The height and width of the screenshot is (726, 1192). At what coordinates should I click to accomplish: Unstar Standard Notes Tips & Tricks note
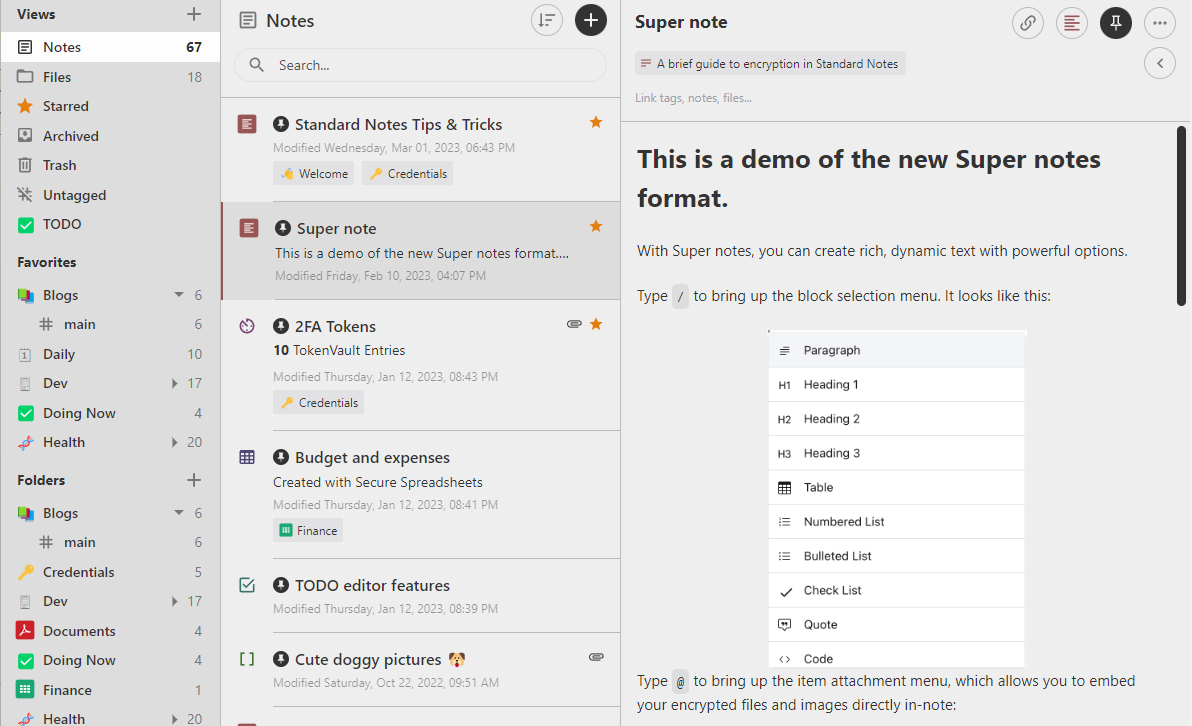[596, 122]
